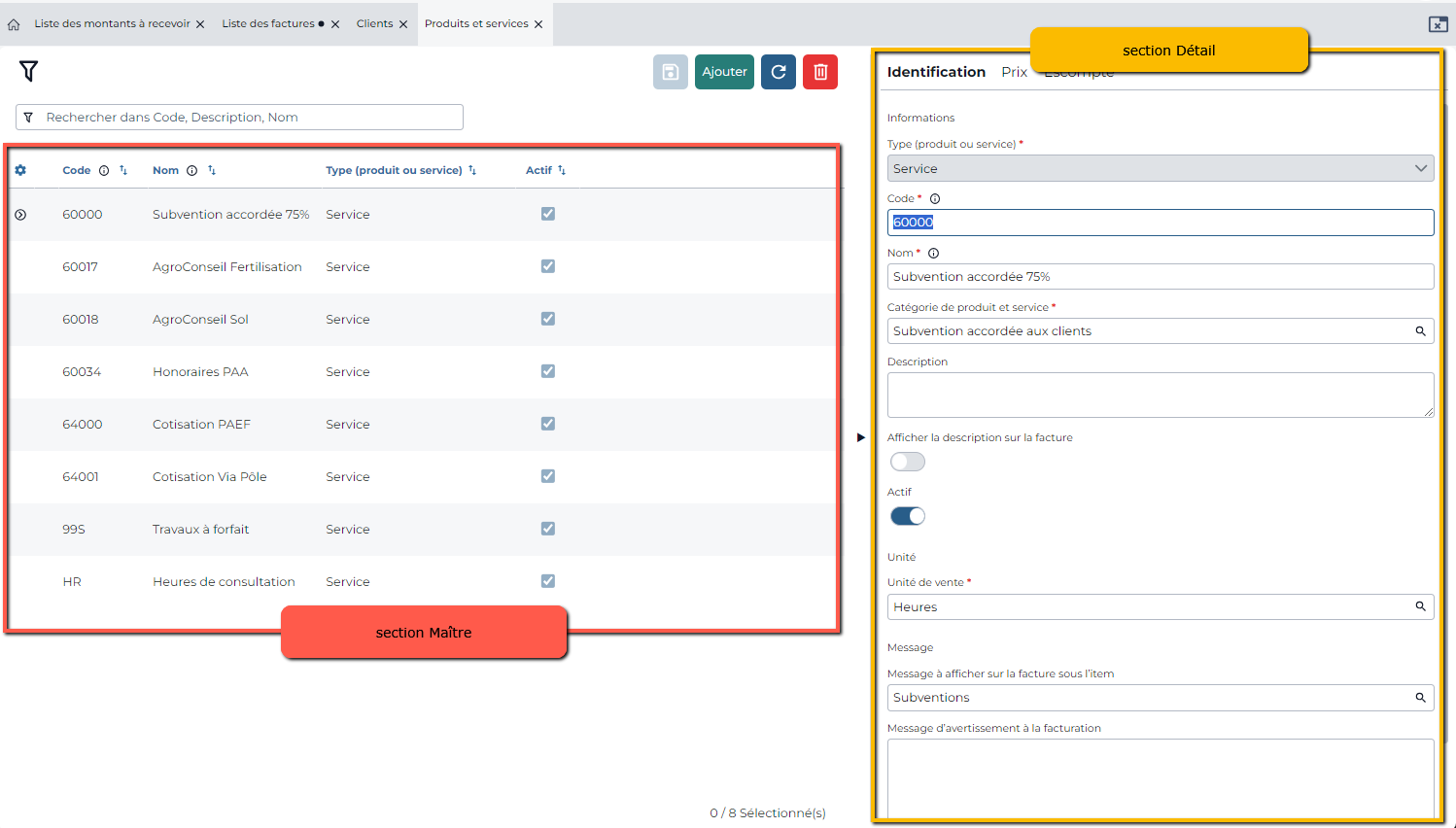
Task: Click the search icon in Unité de vente field
Action: pos(1420,606)
